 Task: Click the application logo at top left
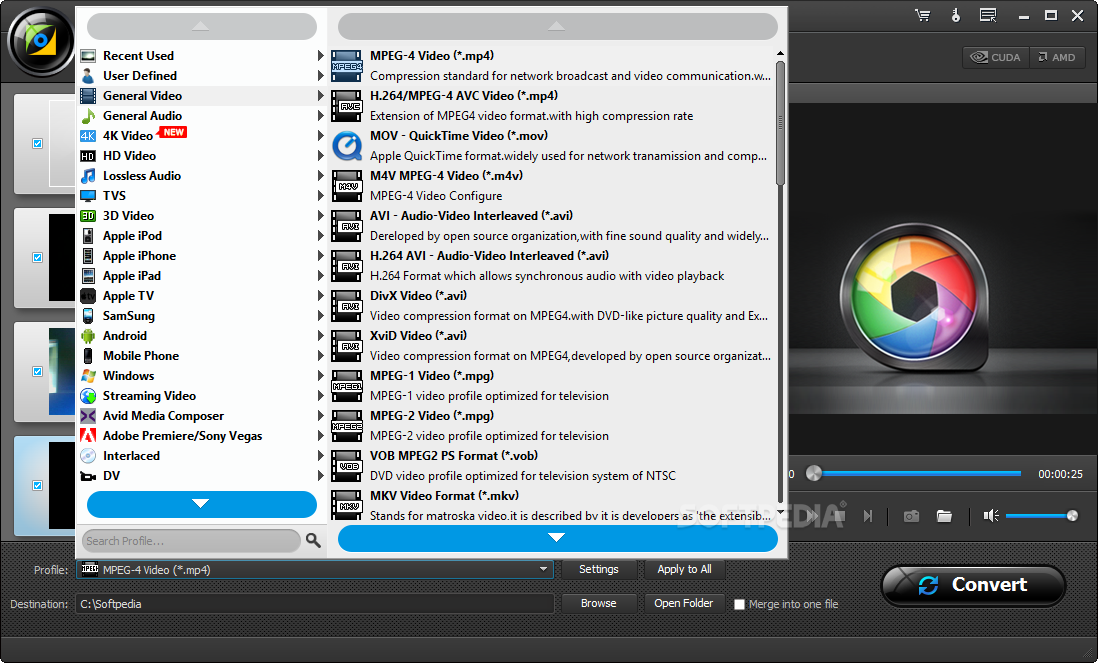tap(41, 41)
